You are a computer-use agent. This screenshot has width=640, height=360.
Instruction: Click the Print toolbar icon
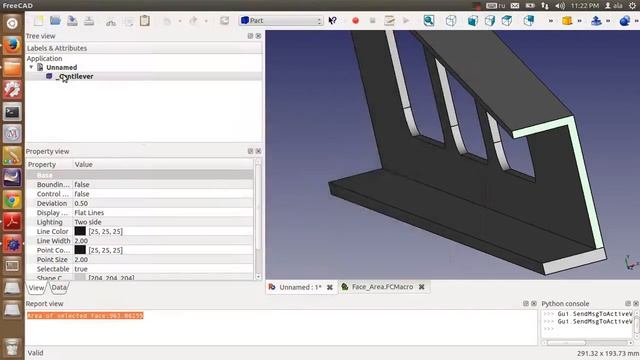[89, 20]
